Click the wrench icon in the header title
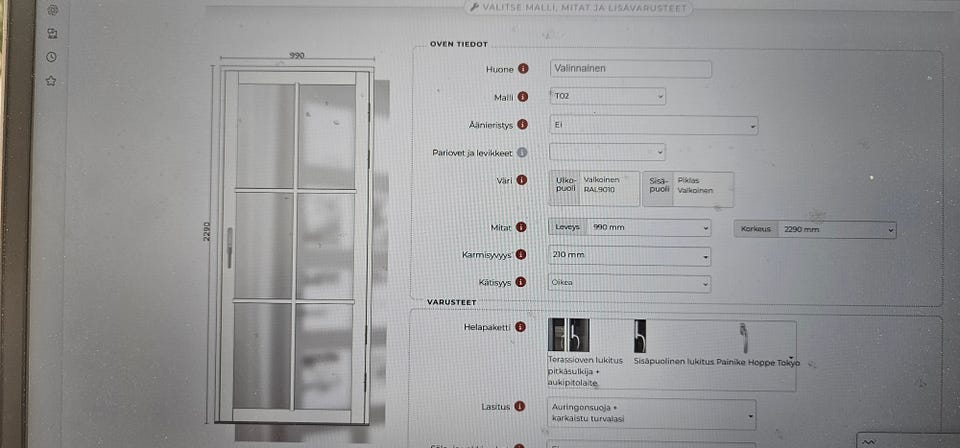The image size is (960, 448). pos(474,7)
